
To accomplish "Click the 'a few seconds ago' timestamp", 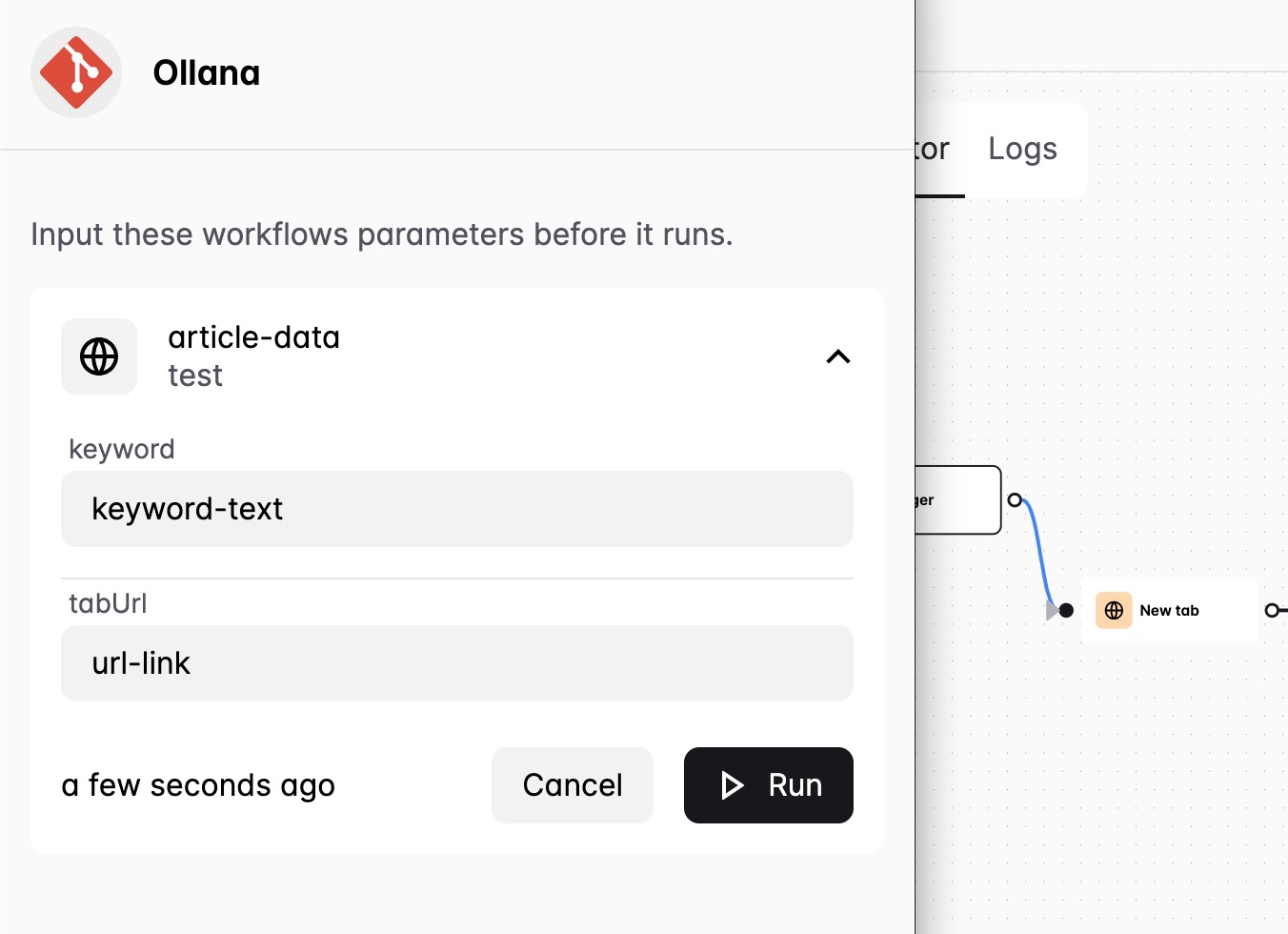I will click(198, 785).
